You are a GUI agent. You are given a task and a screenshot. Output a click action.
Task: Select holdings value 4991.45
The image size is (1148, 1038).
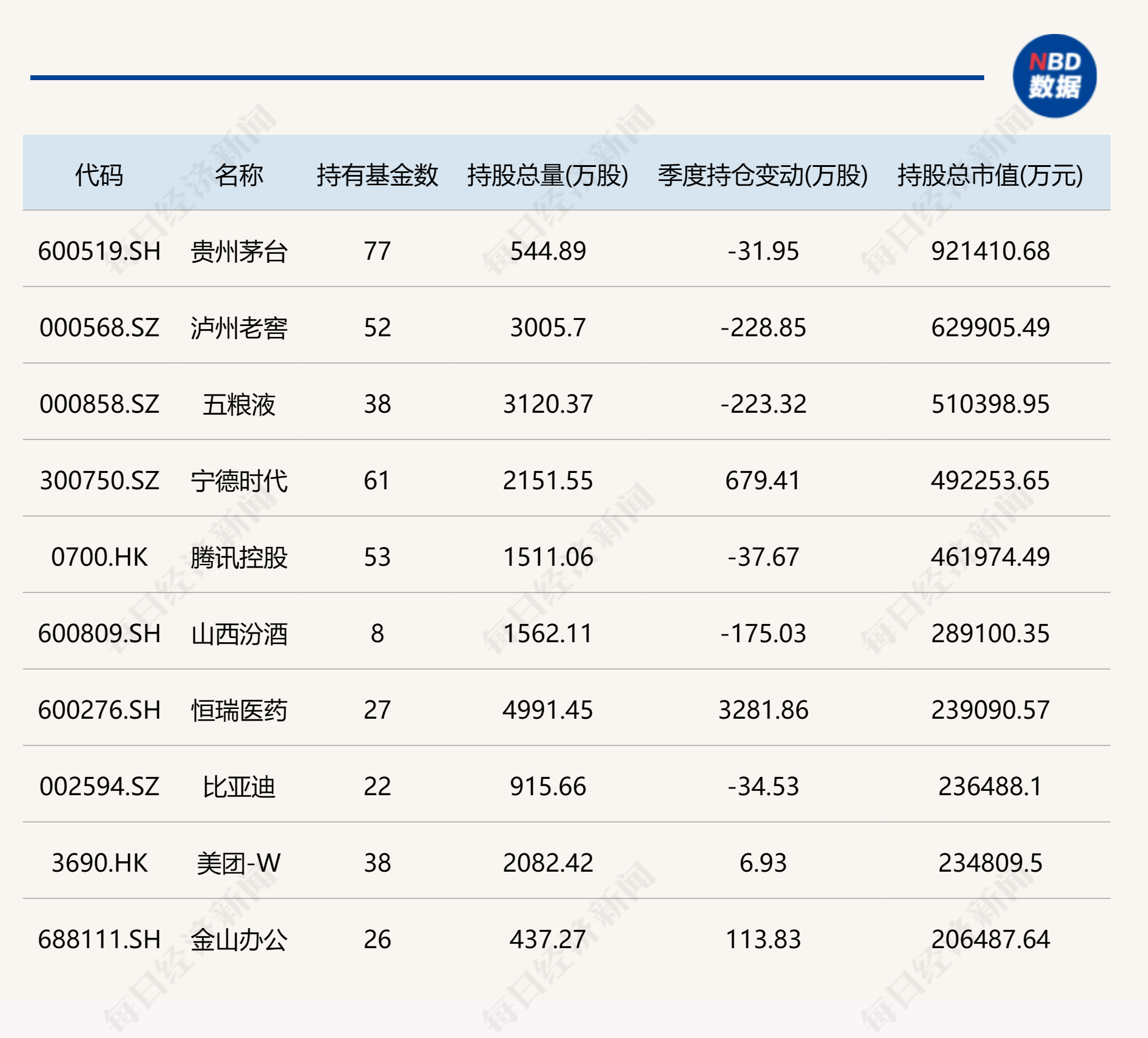547,710
